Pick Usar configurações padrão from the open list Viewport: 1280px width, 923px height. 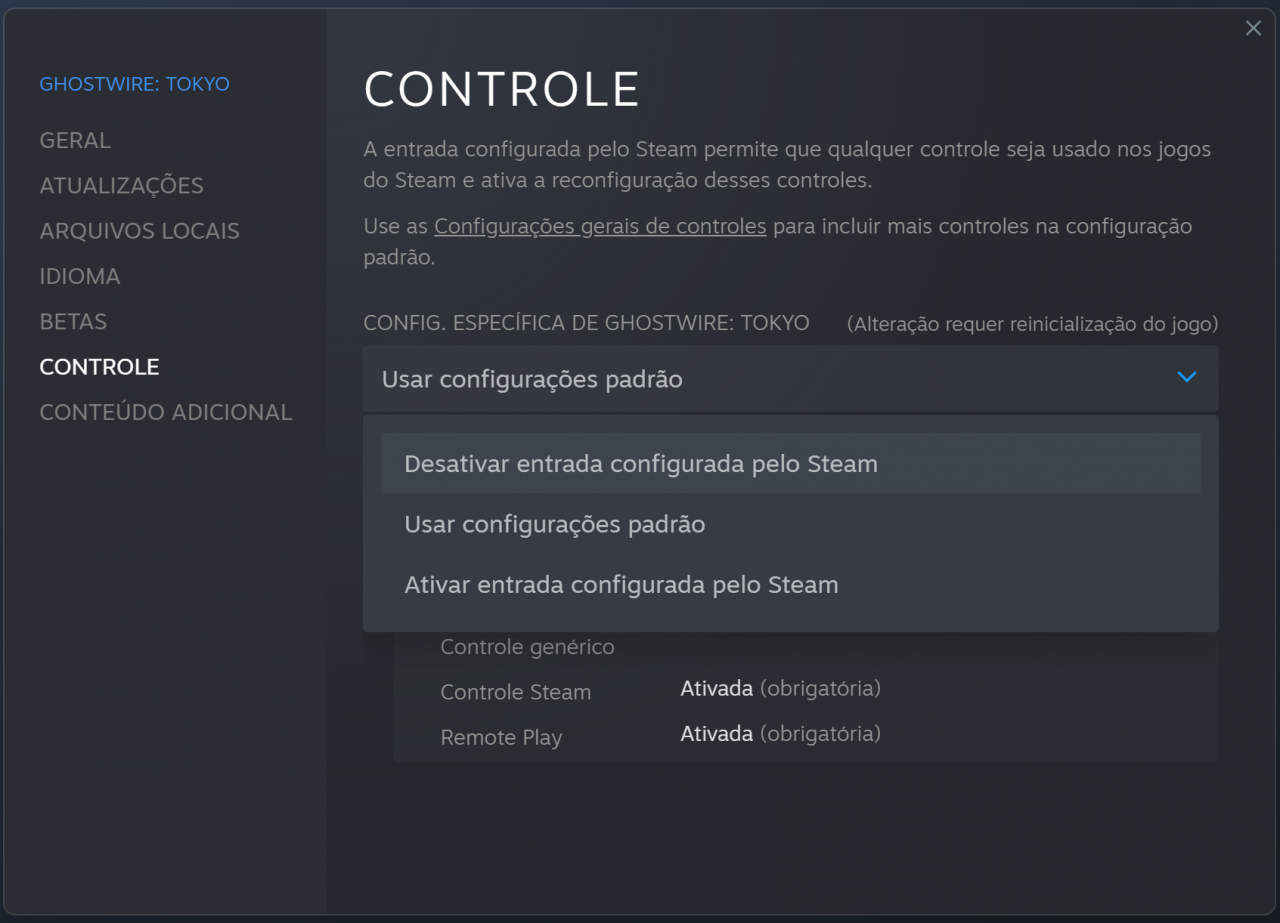pos(555,525)
